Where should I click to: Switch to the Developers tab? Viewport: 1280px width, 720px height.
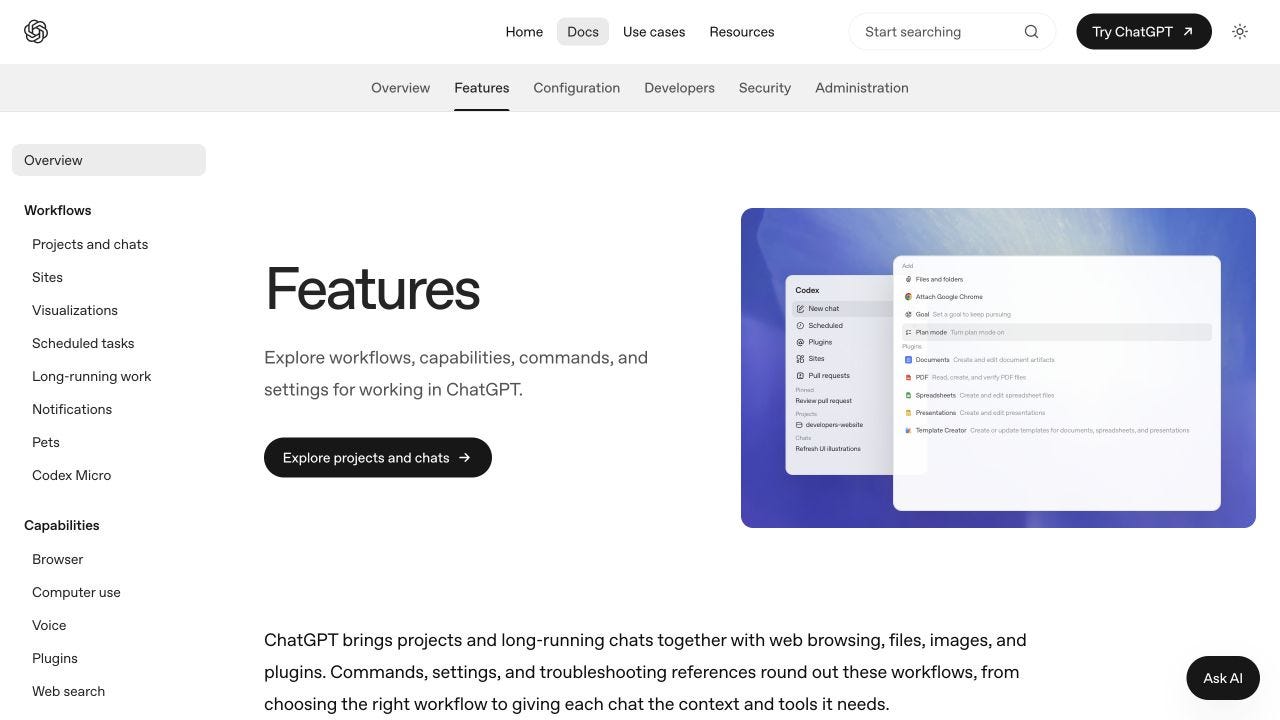click(679, 88)
